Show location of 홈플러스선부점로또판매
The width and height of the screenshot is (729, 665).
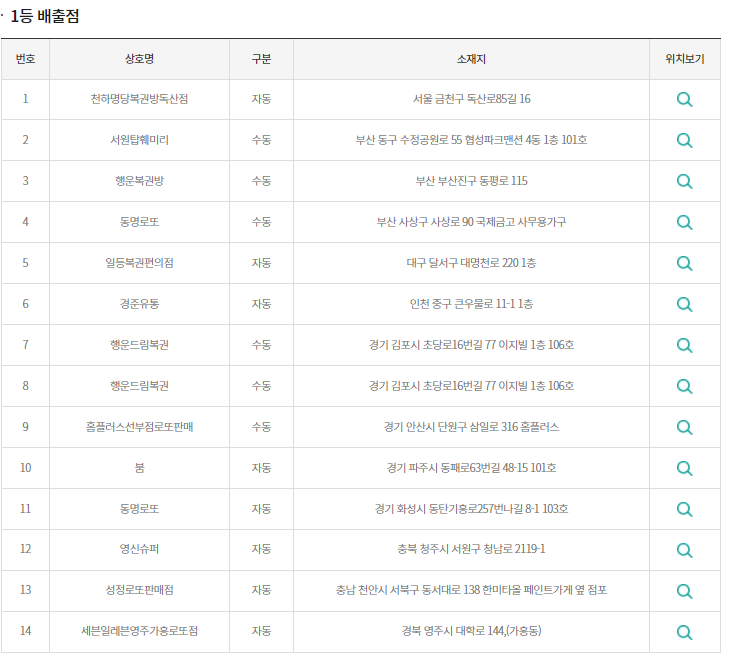point(684,427)
